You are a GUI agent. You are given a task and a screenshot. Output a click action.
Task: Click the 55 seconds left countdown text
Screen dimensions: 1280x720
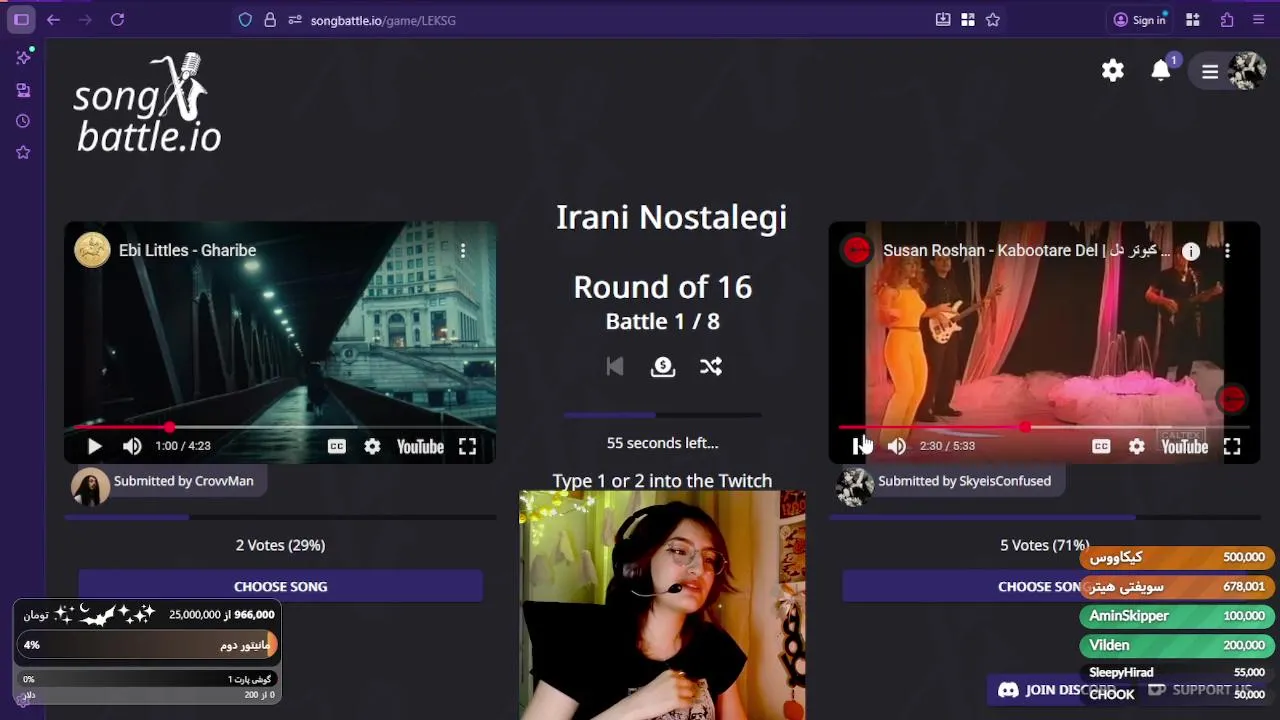pyautogui.click(x=662, y=443)
